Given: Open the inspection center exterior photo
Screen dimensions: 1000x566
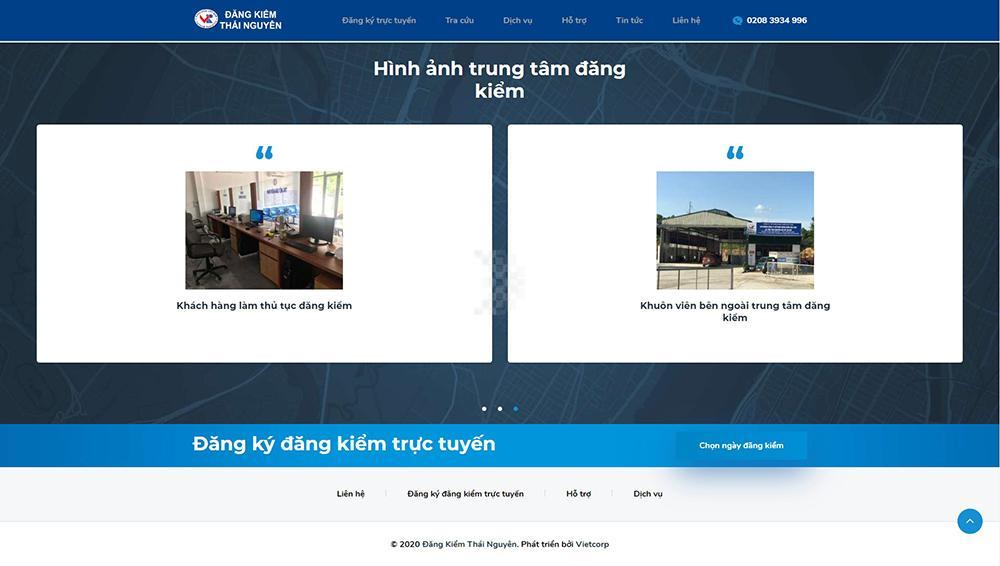Looking at the screenshot, I should click(735, 230).
